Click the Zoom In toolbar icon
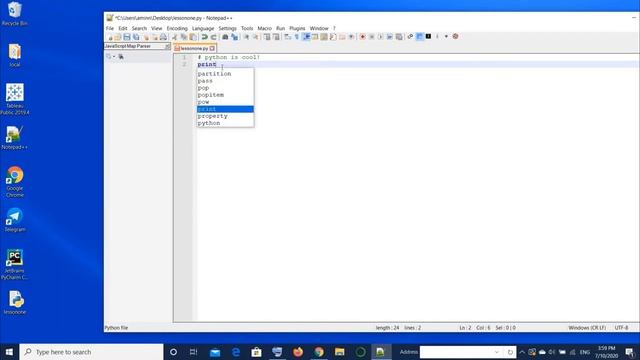The image size is (640, 360). [x=246, y=37]
